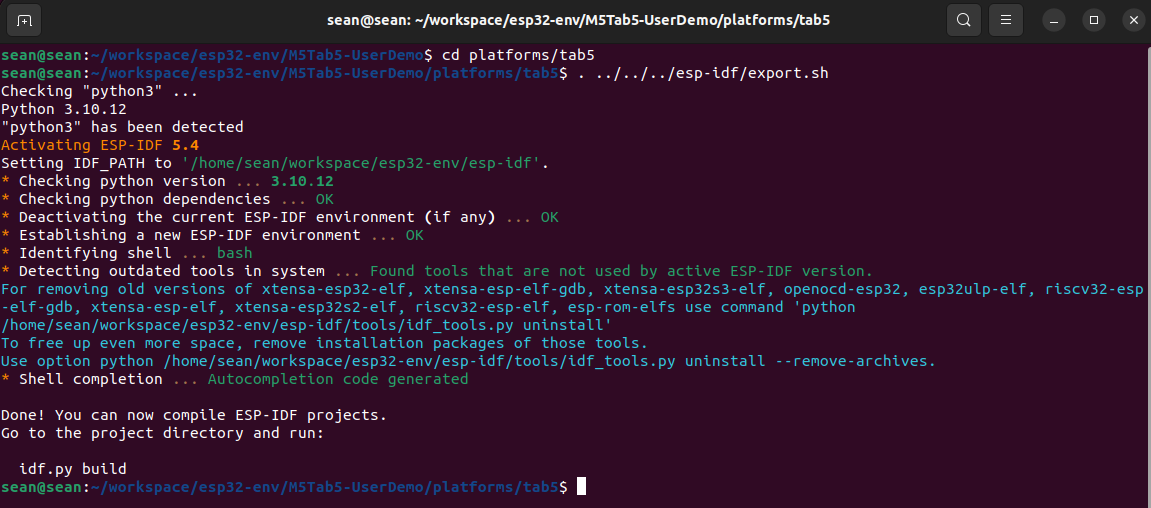Click the search magnifier icon
This screenshot has height=508, width=1151.
click(x=965, y=20)
